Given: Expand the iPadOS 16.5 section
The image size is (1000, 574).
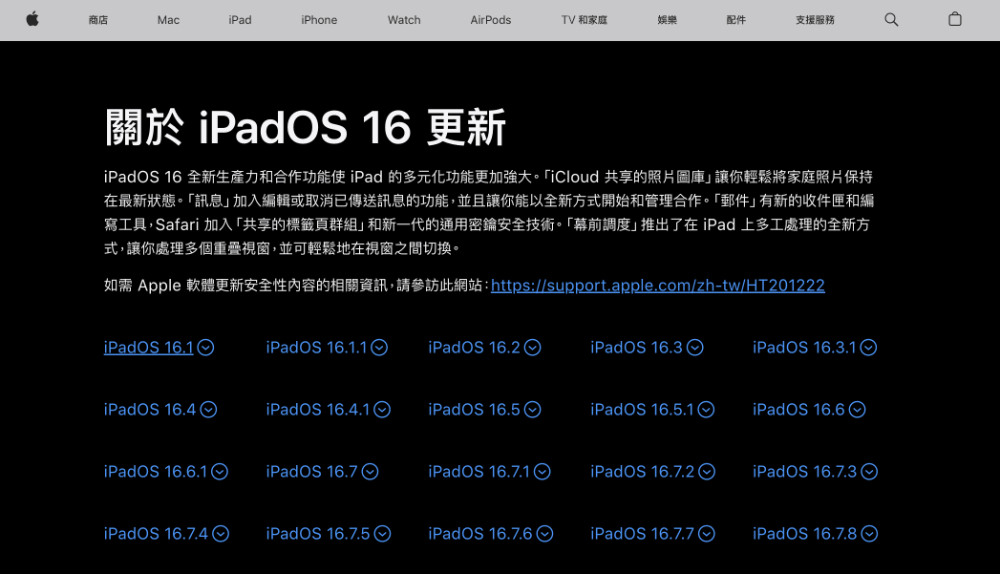Looking at the screenshot, I should pos(485,409).
